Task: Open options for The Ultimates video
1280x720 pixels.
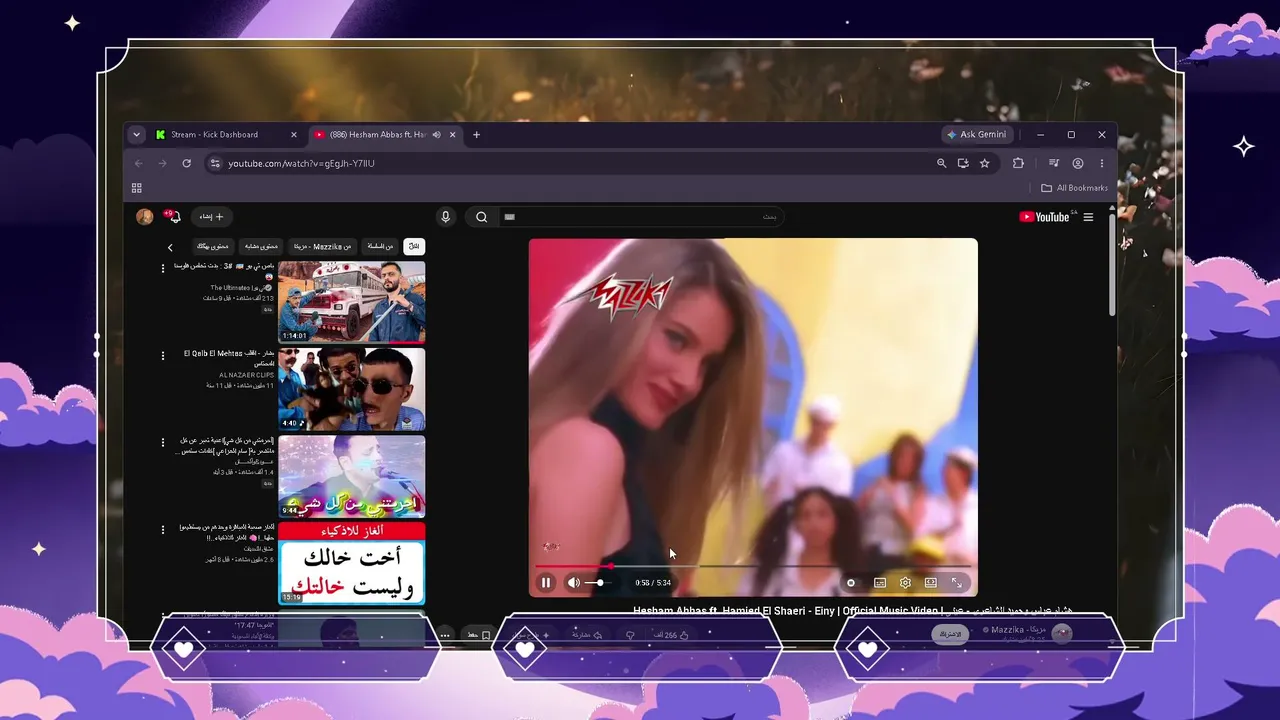Action: pyautogui.click(x=163, y=268)
